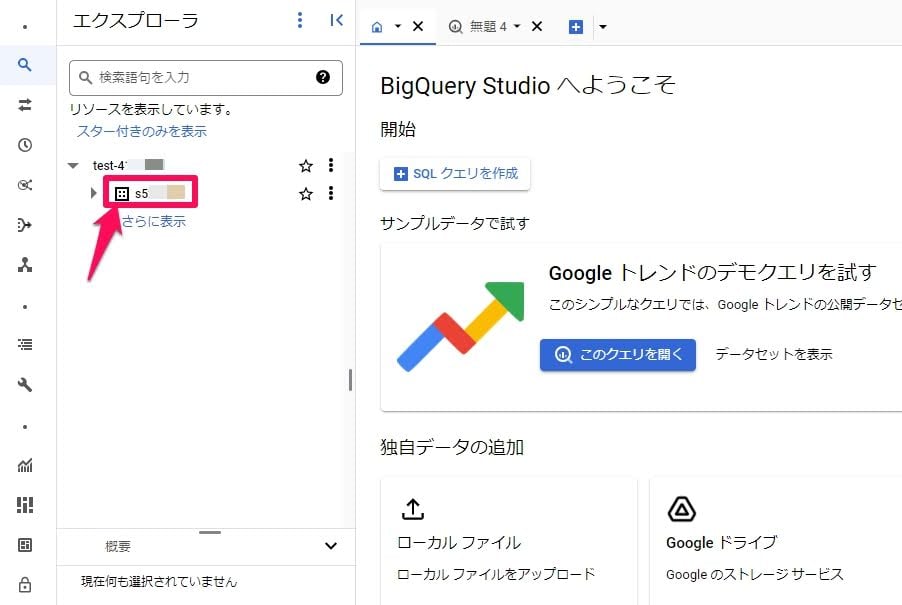Click new tab plus button

coord(576,26)
